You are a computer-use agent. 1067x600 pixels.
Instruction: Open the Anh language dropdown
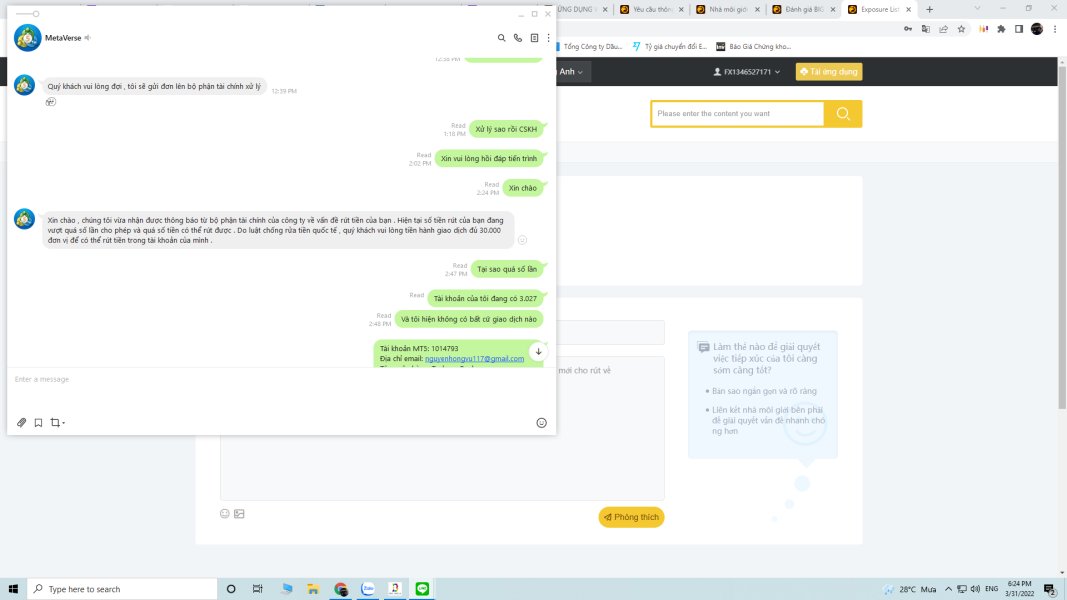point(571,71)
